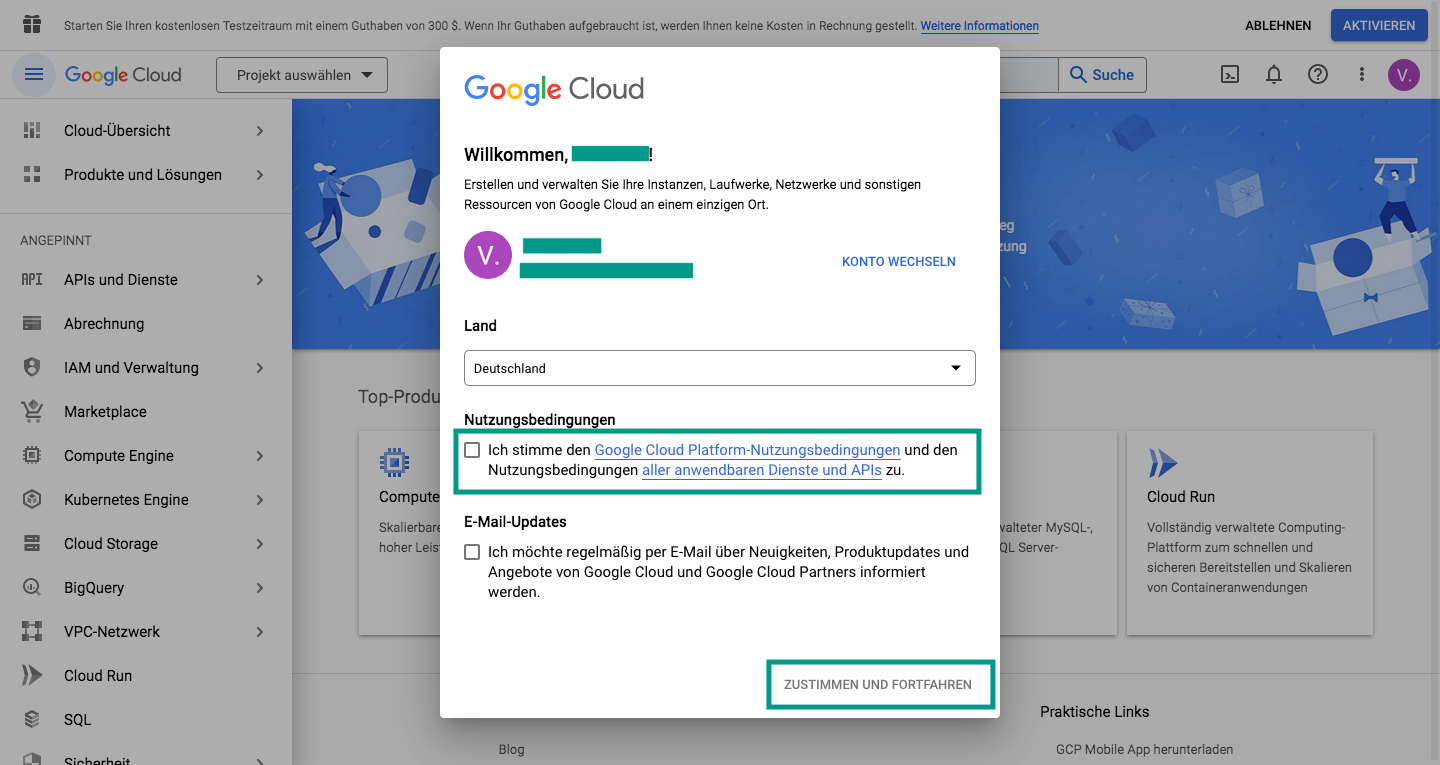Expand Kubernetes Engine chevron

point(260,500)
